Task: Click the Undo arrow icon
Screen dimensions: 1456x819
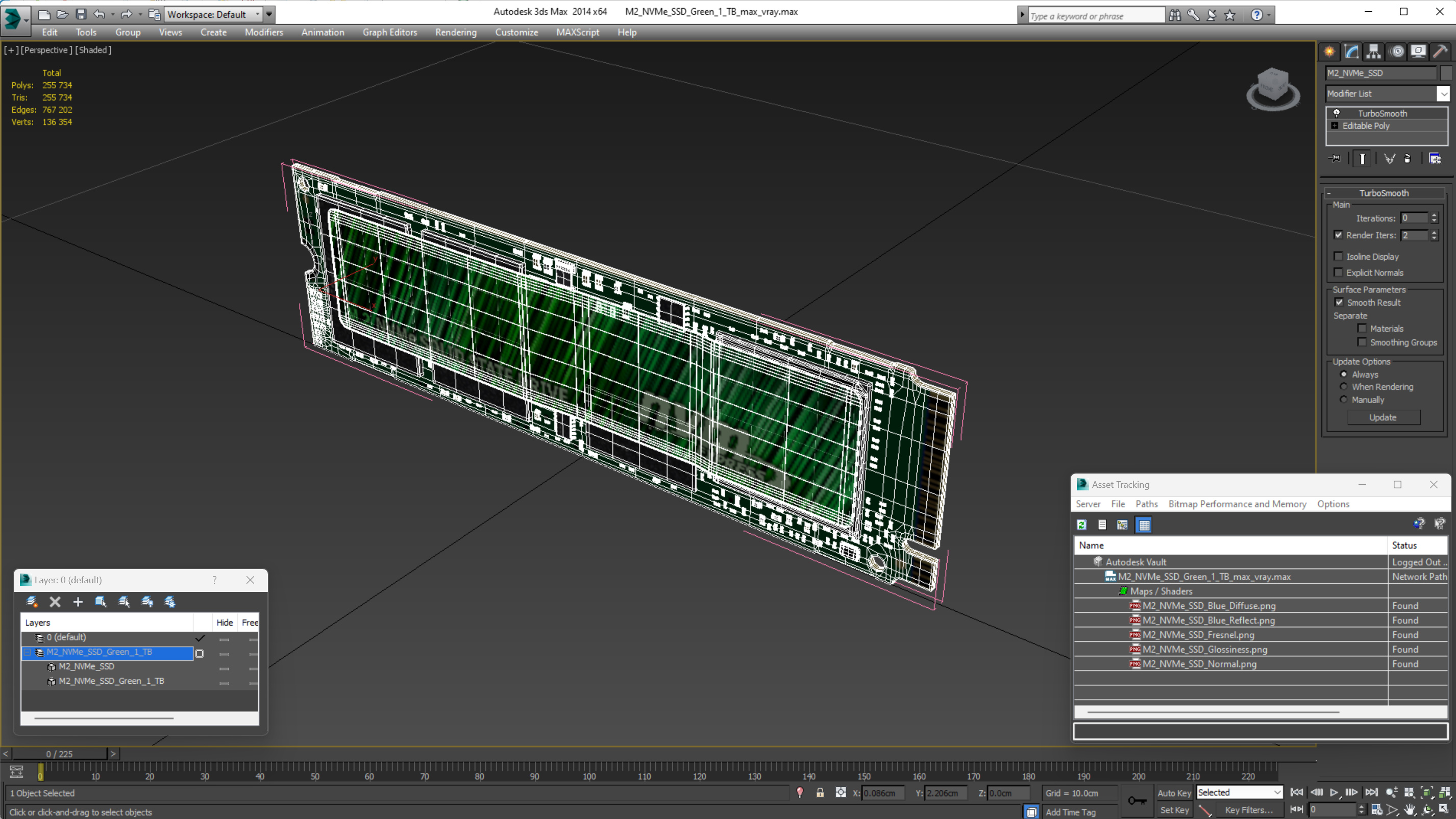Action: [100, 14]
